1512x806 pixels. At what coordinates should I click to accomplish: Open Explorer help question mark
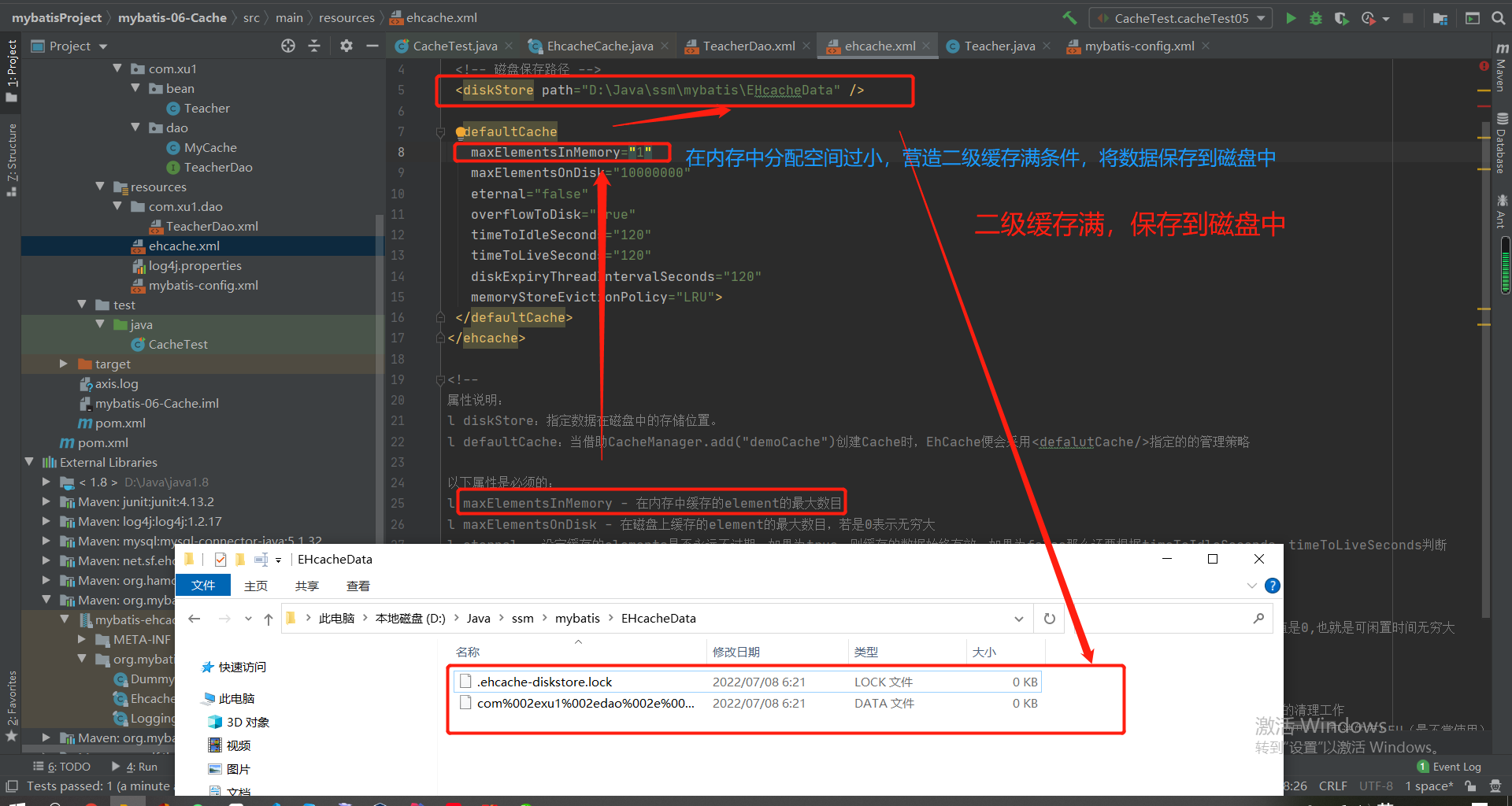pos(1272,586)
